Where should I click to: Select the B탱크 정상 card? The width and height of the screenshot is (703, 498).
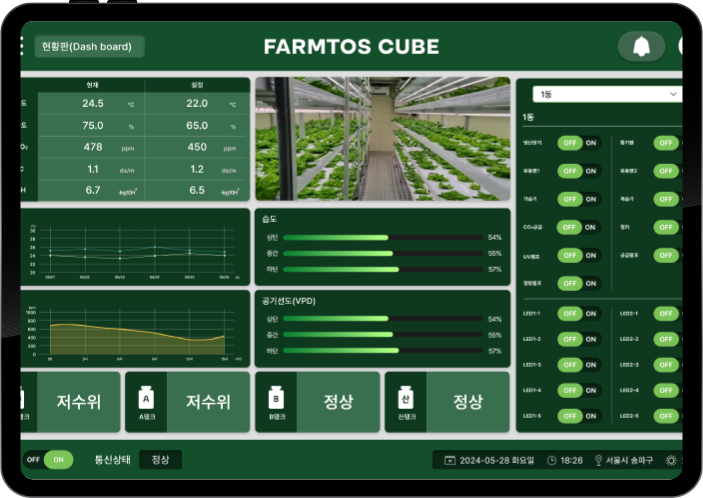(317, 402)
